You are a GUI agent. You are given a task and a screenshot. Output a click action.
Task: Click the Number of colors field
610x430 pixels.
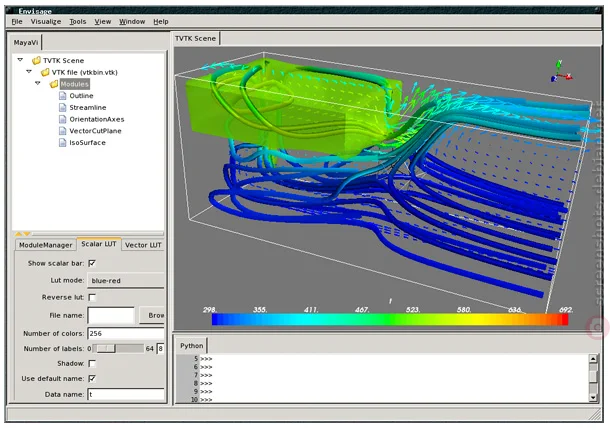pos(126,333)
